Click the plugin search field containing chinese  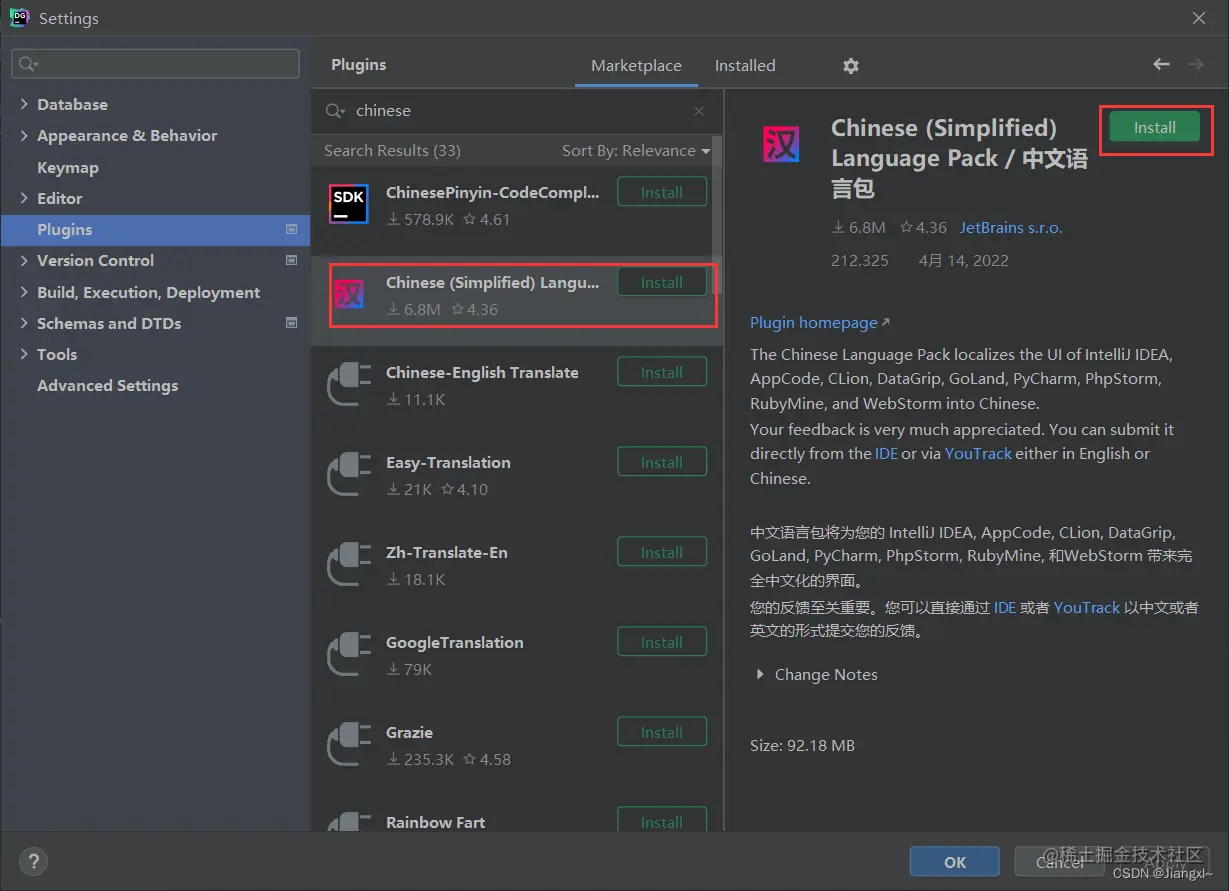[515, 111]
